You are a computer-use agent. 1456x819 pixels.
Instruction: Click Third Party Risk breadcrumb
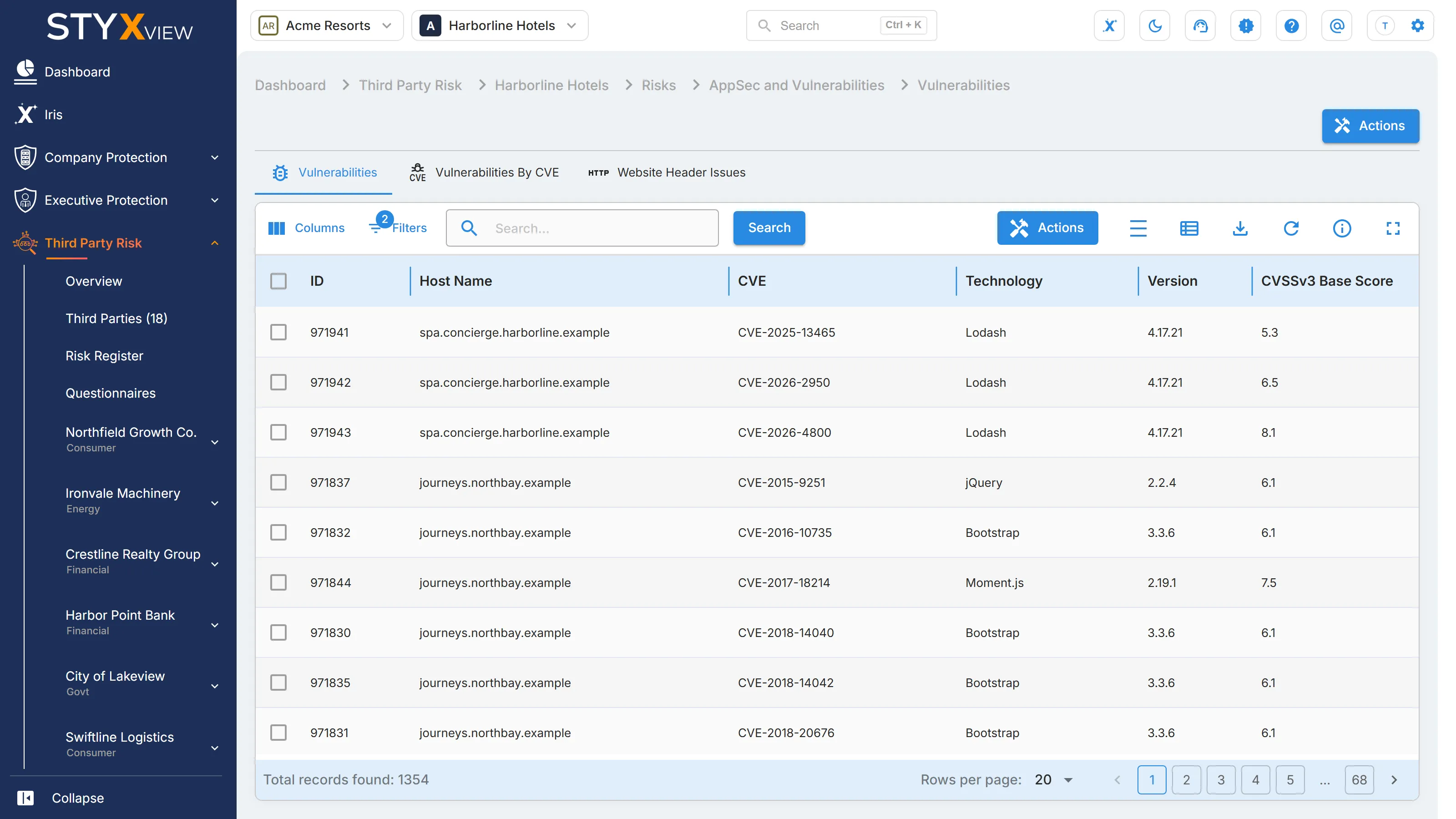pyautogui.click(x=410, y=86)
